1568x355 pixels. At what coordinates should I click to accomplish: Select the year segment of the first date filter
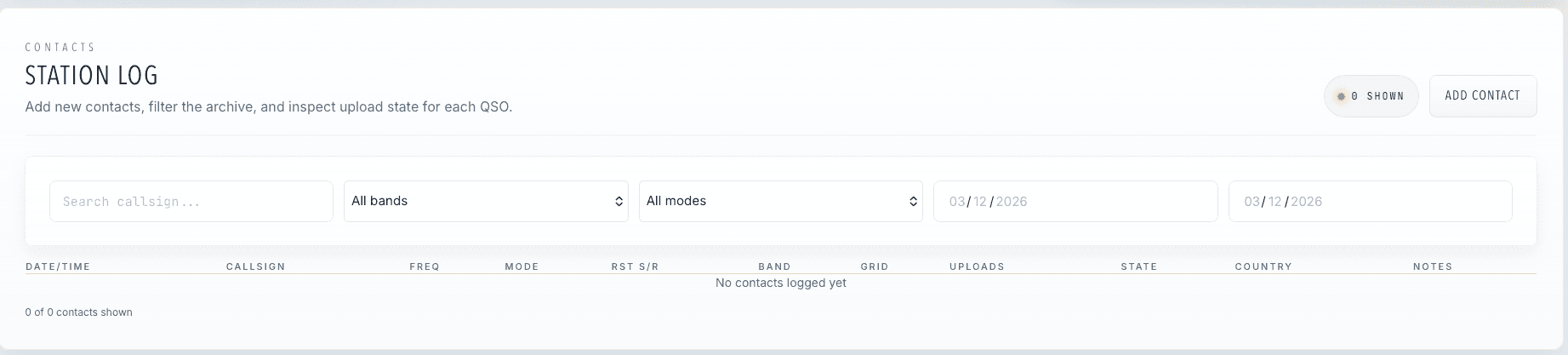[x=1012, y=202]
